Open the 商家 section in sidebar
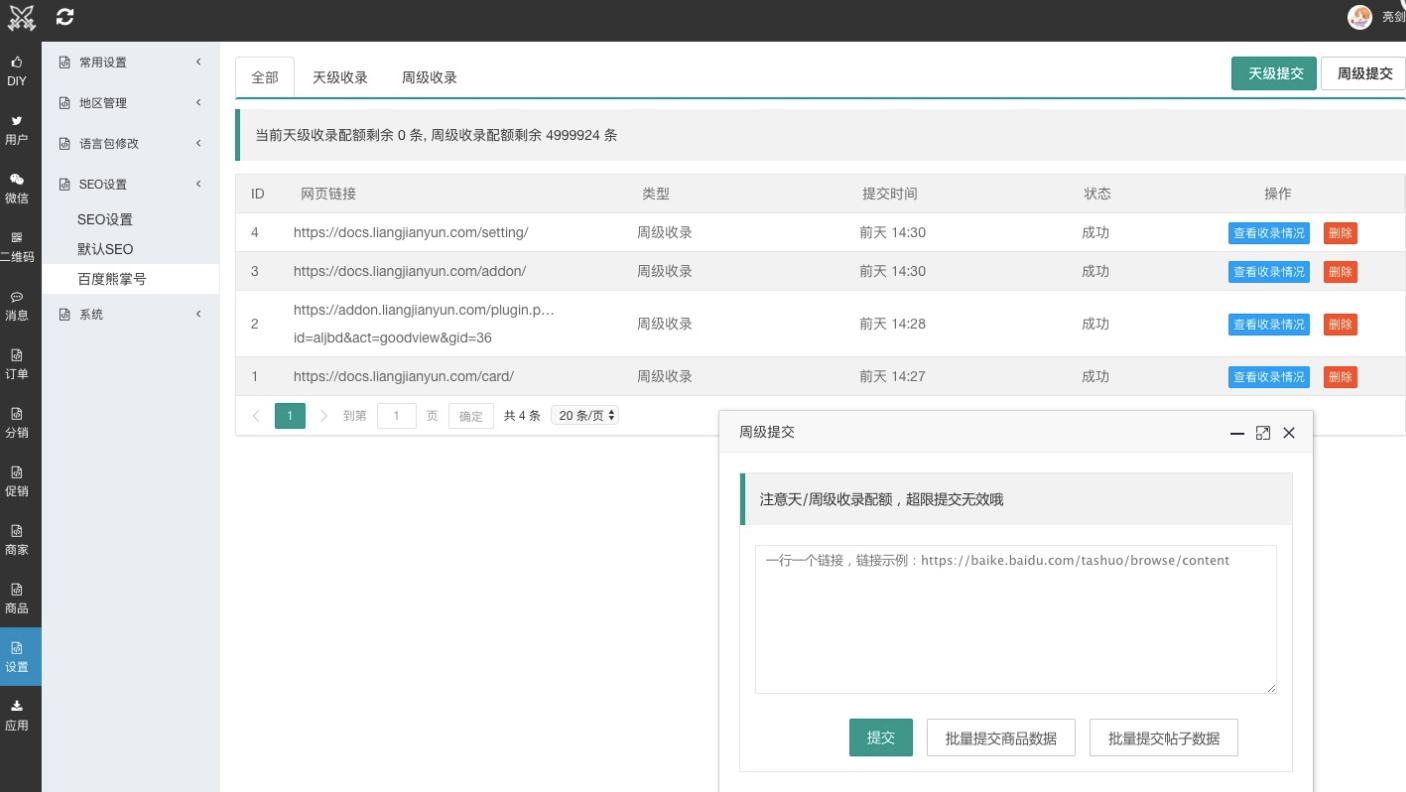This screenshot has width=1406, height=792. pyautogui.click(x=17, y=540)
